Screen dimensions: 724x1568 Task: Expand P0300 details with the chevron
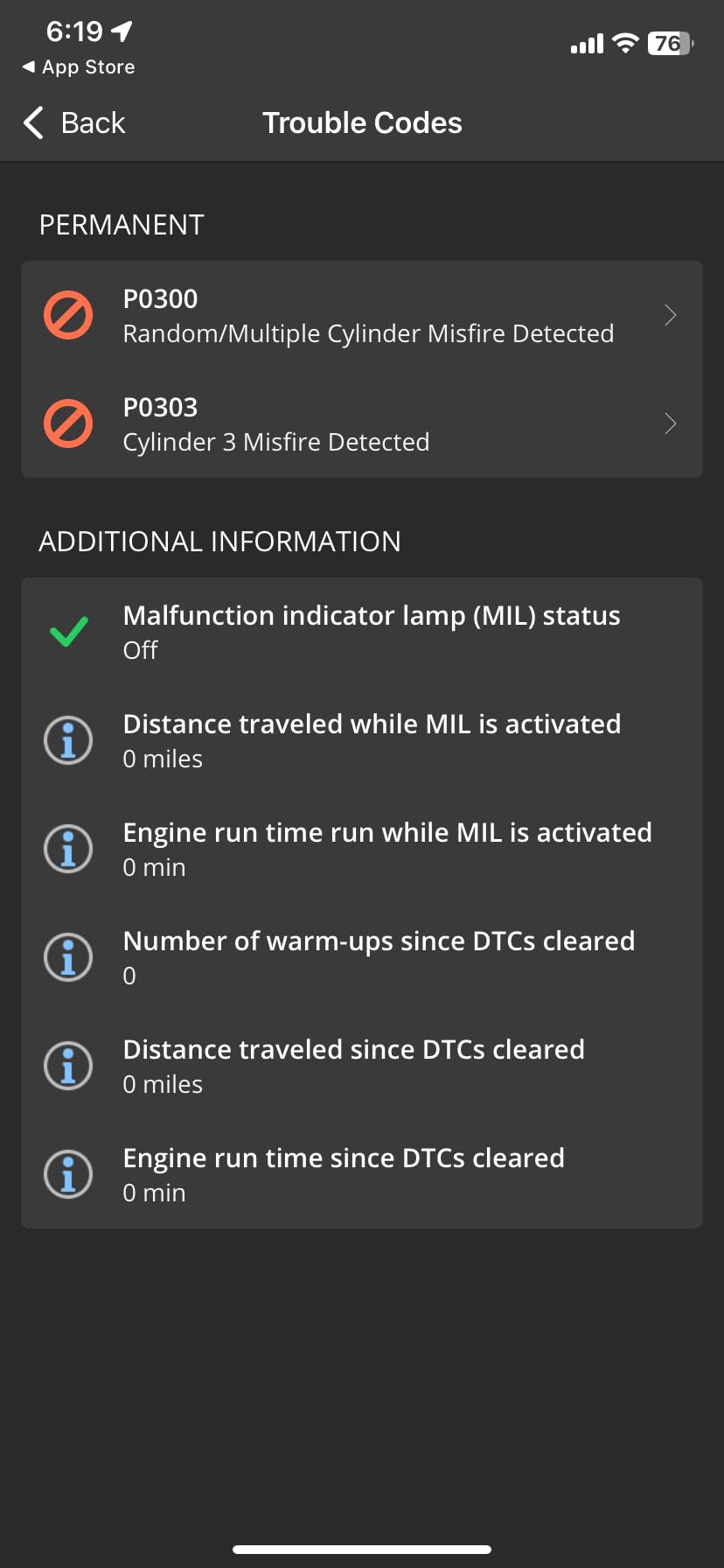pos(671,315)
